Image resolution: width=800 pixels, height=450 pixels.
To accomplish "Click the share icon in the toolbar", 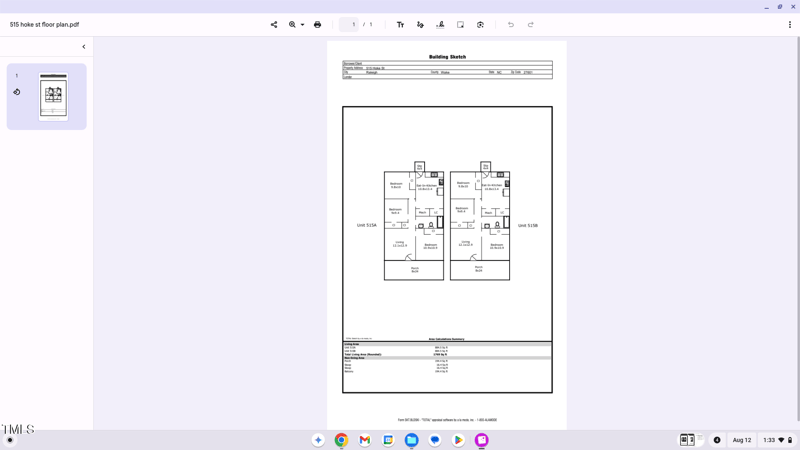I will point(274,25).
